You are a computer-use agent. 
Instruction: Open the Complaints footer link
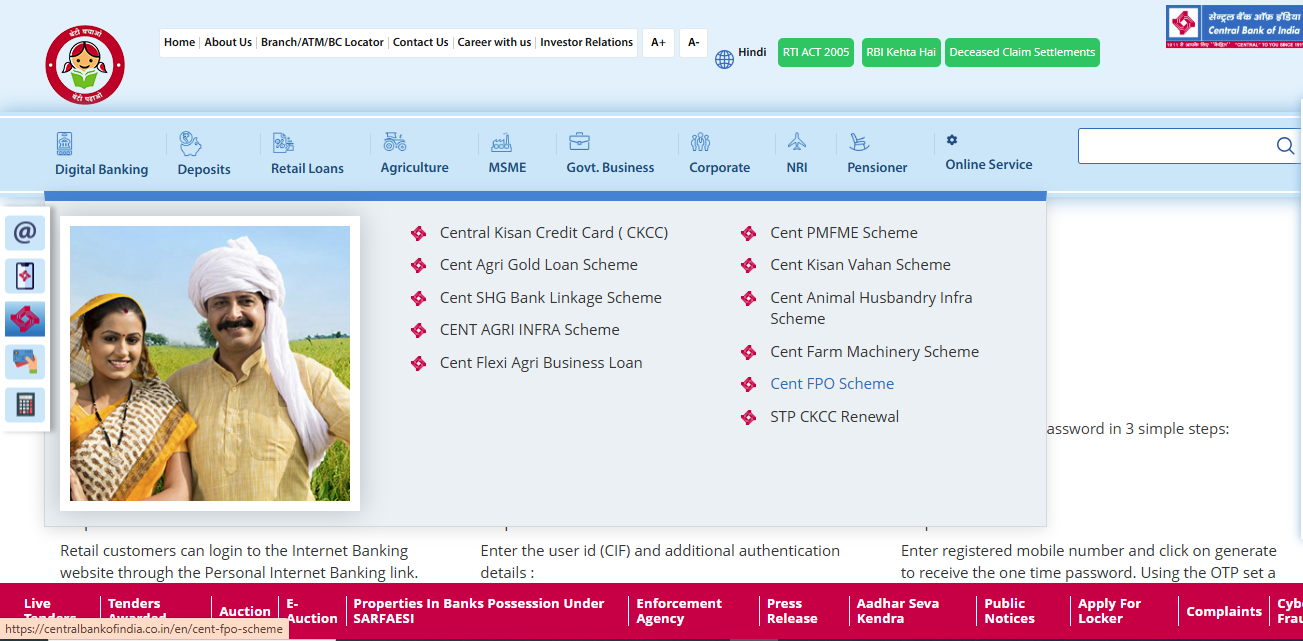(1224, 611)
